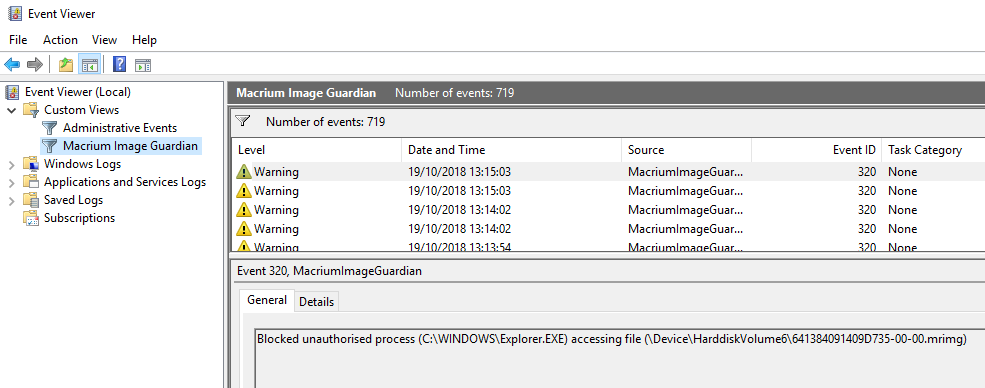Click Event Viewer (Local) root node

78,92
